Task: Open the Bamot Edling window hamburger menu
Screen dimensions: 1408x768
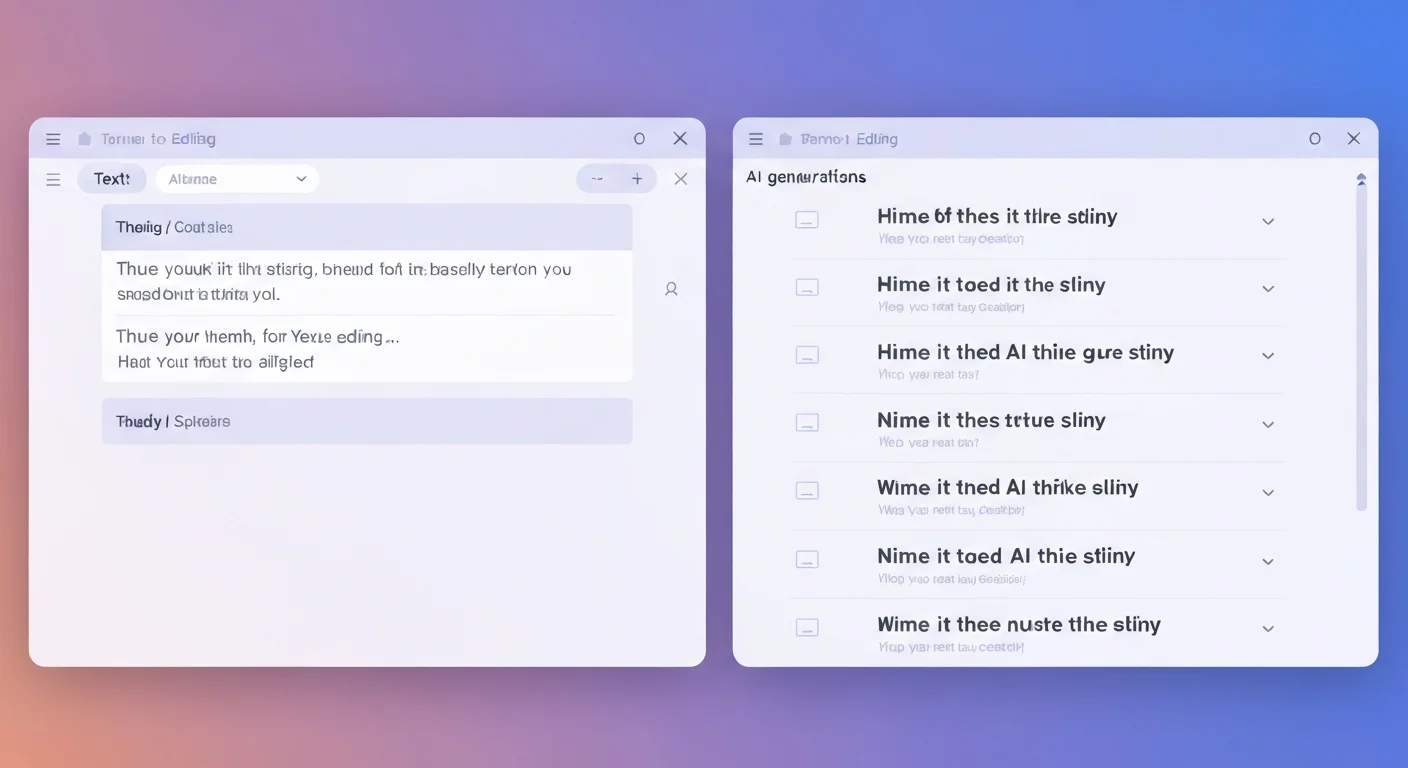Action: coord(756,138)
